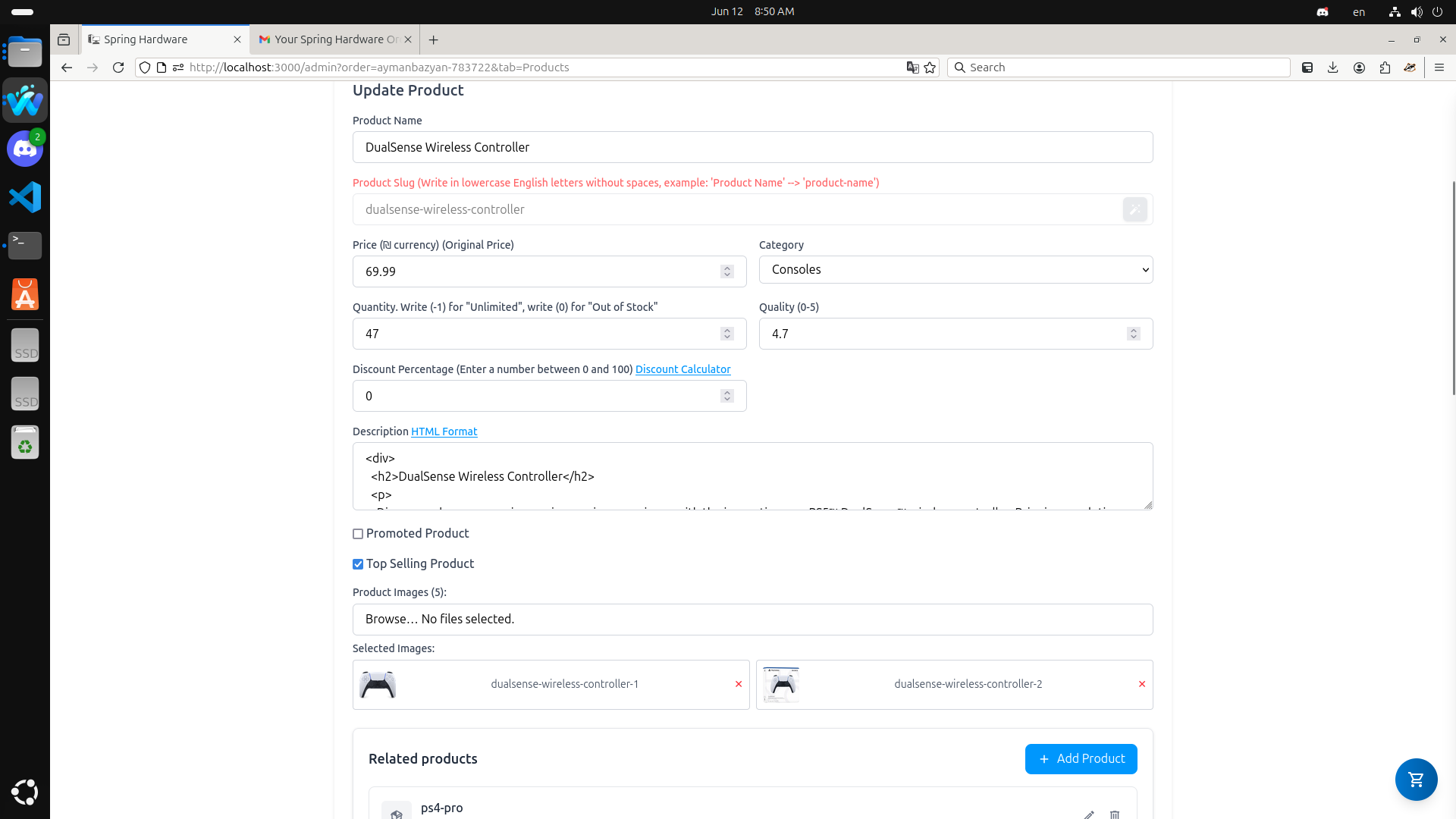
Task: Open Ubuntu App Center in the dock
Action: click(x=25, y=294)
